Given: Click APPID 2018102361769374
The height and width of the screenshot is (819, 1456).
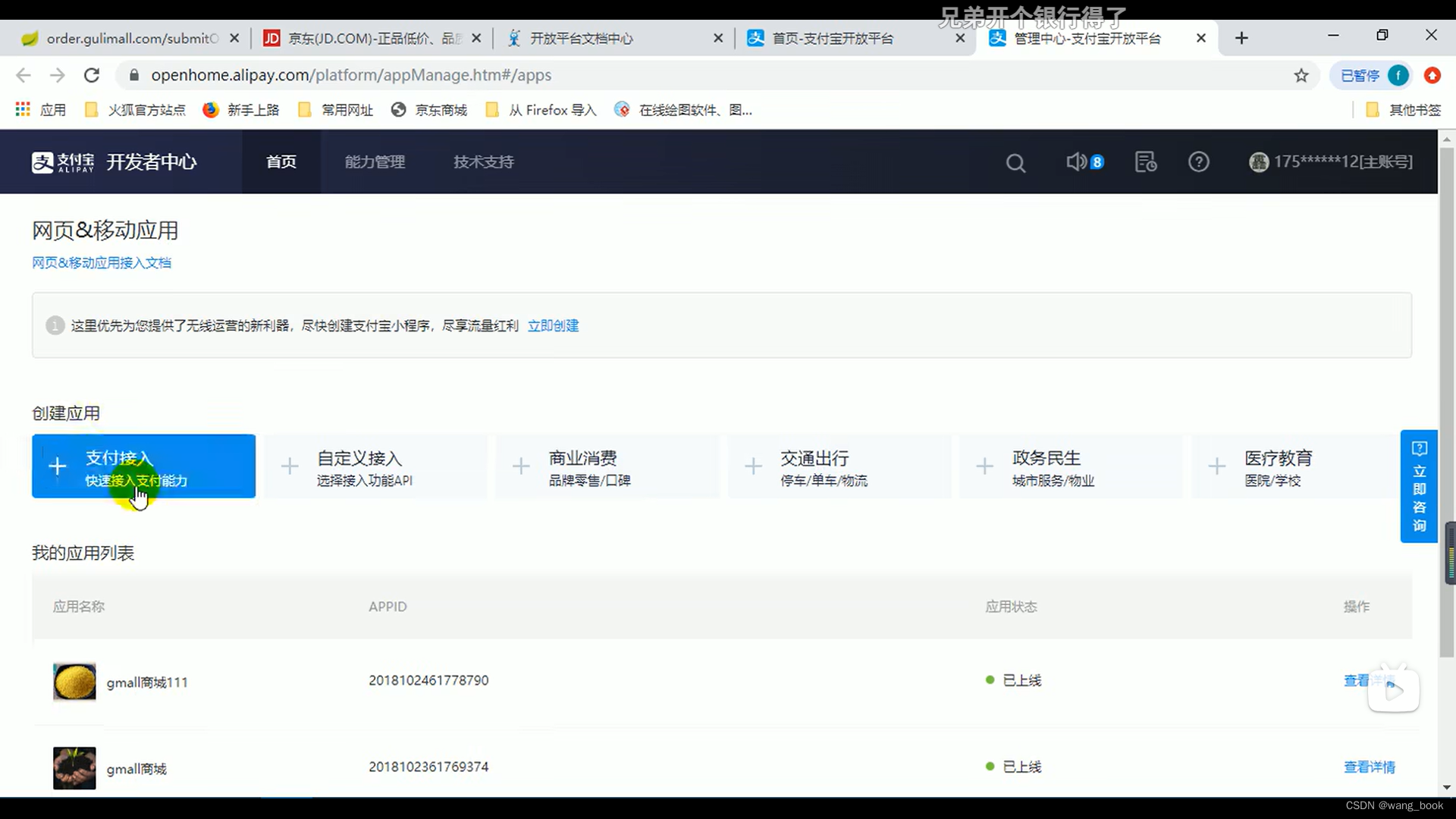Looking at the screenshot, I should [428, 767].
